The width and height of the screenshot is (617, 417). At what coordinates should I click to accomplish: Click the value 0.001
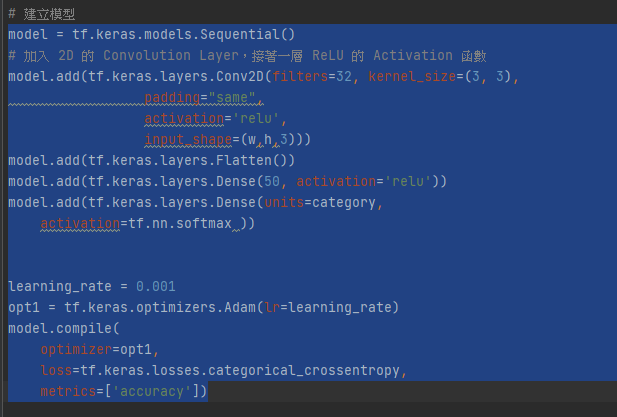pyautogui.click(x=155, y=286)
